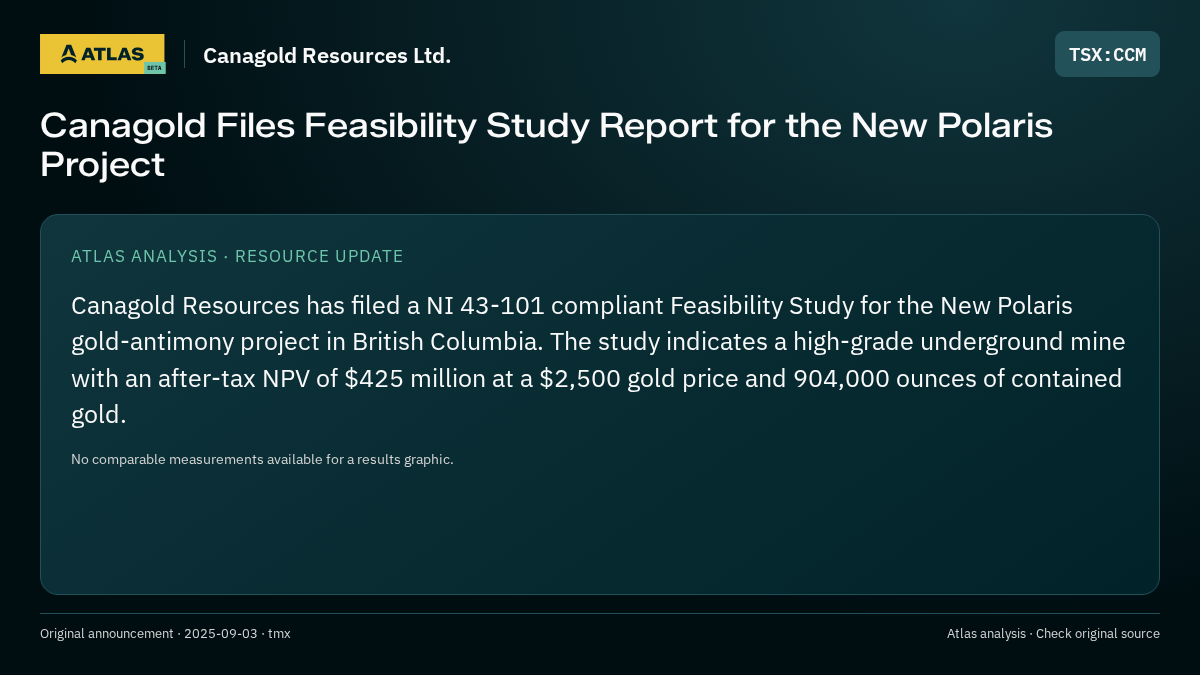The image size is (1200, 675).
Task: Click the TSX:CCM ticker badge
Action: (1107, 54)
